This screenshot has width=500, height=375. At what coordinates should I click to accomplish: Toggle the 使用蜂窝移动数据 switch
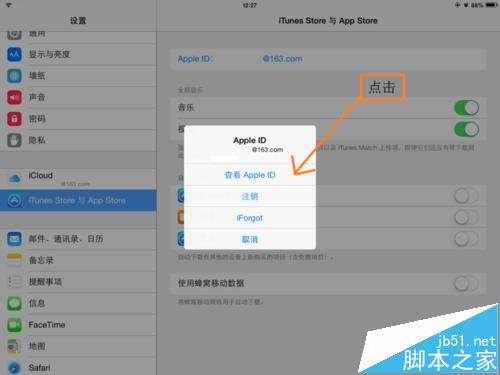(466, 284)
